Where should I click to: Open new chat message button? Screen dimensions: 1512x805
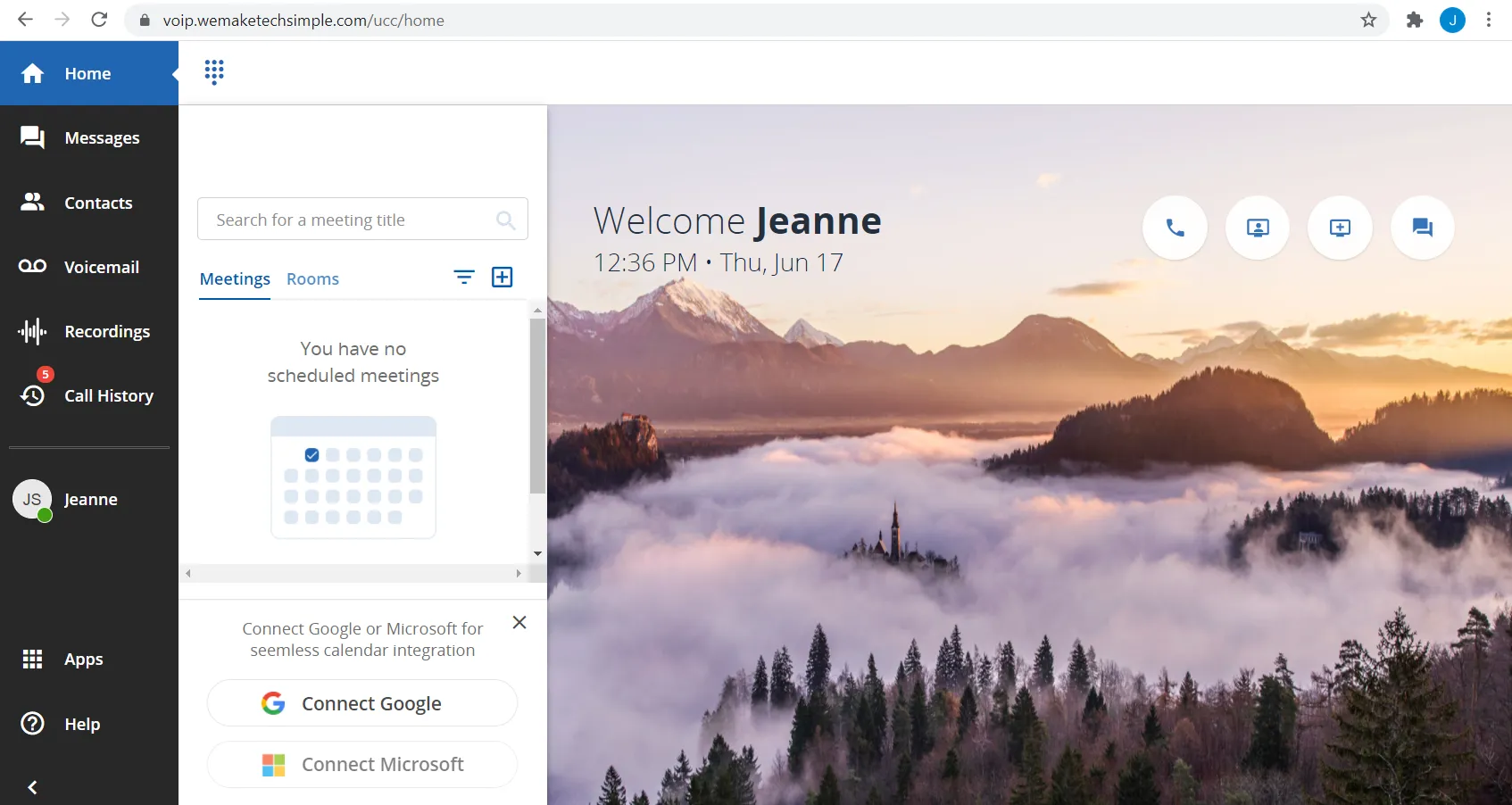click(1422, 228)
